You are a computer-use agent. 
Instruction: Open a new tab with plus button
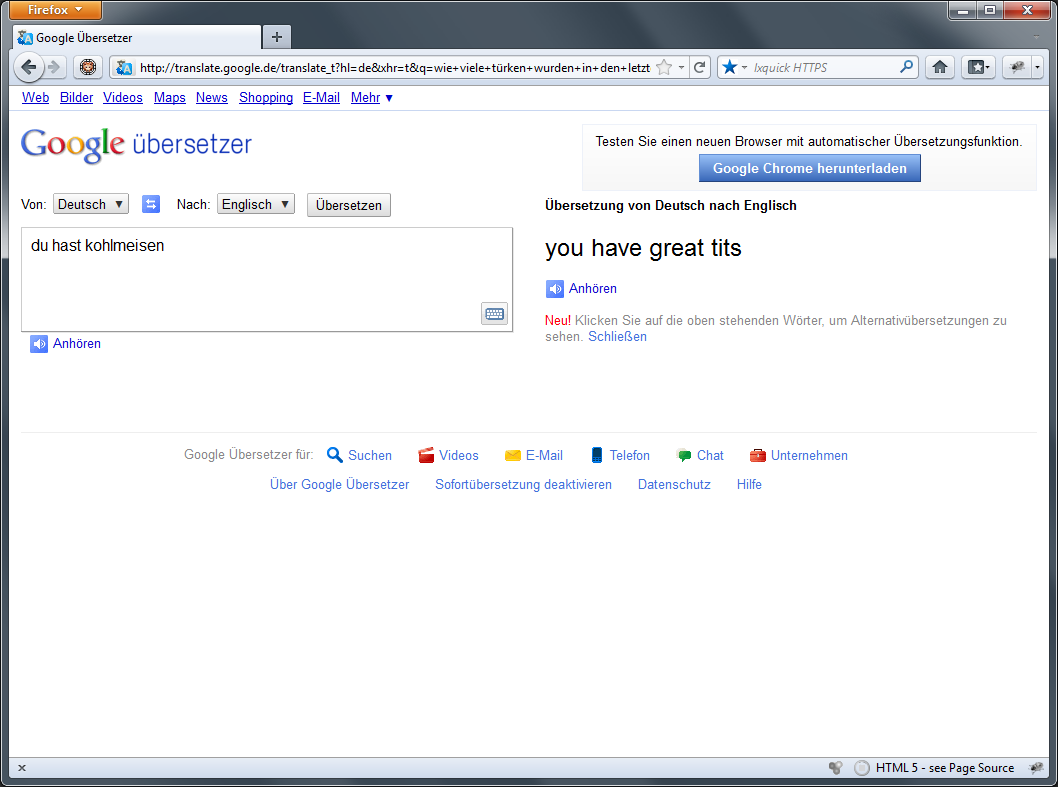coord(277,37)
